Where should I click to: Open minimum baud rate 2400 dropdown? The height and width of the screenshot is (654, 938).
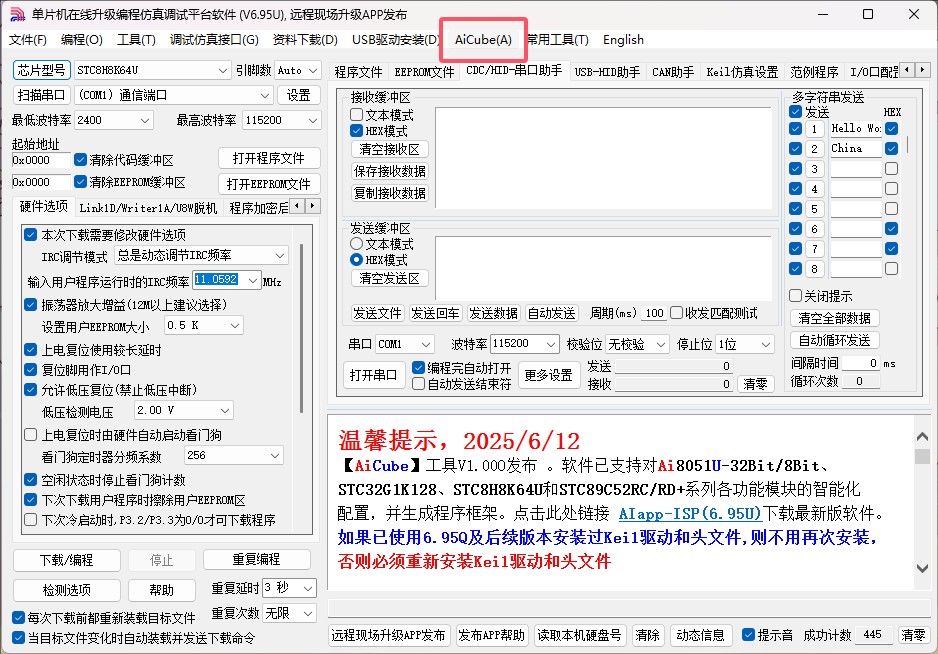145,120
